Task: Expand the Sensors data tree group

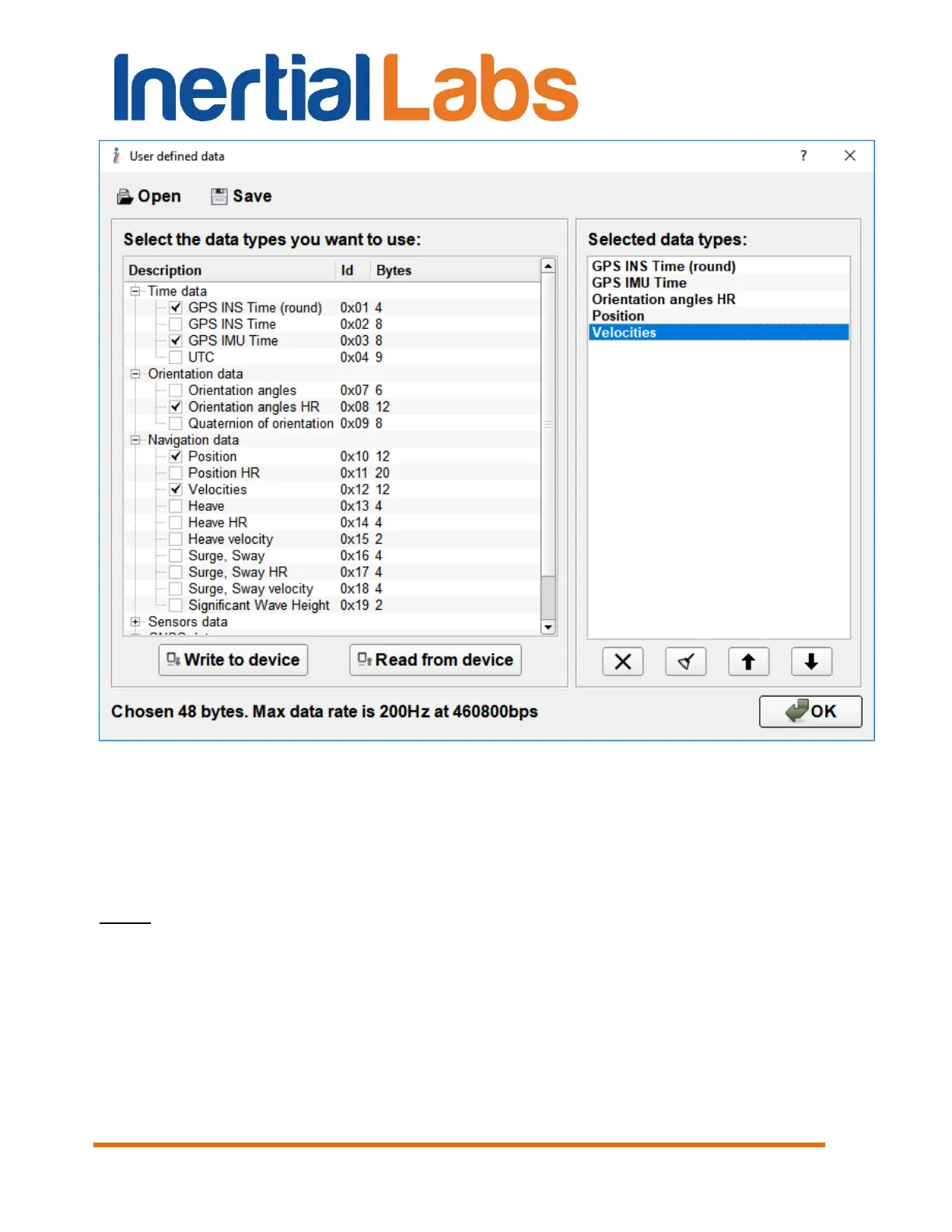Action: tap(135, 621)
